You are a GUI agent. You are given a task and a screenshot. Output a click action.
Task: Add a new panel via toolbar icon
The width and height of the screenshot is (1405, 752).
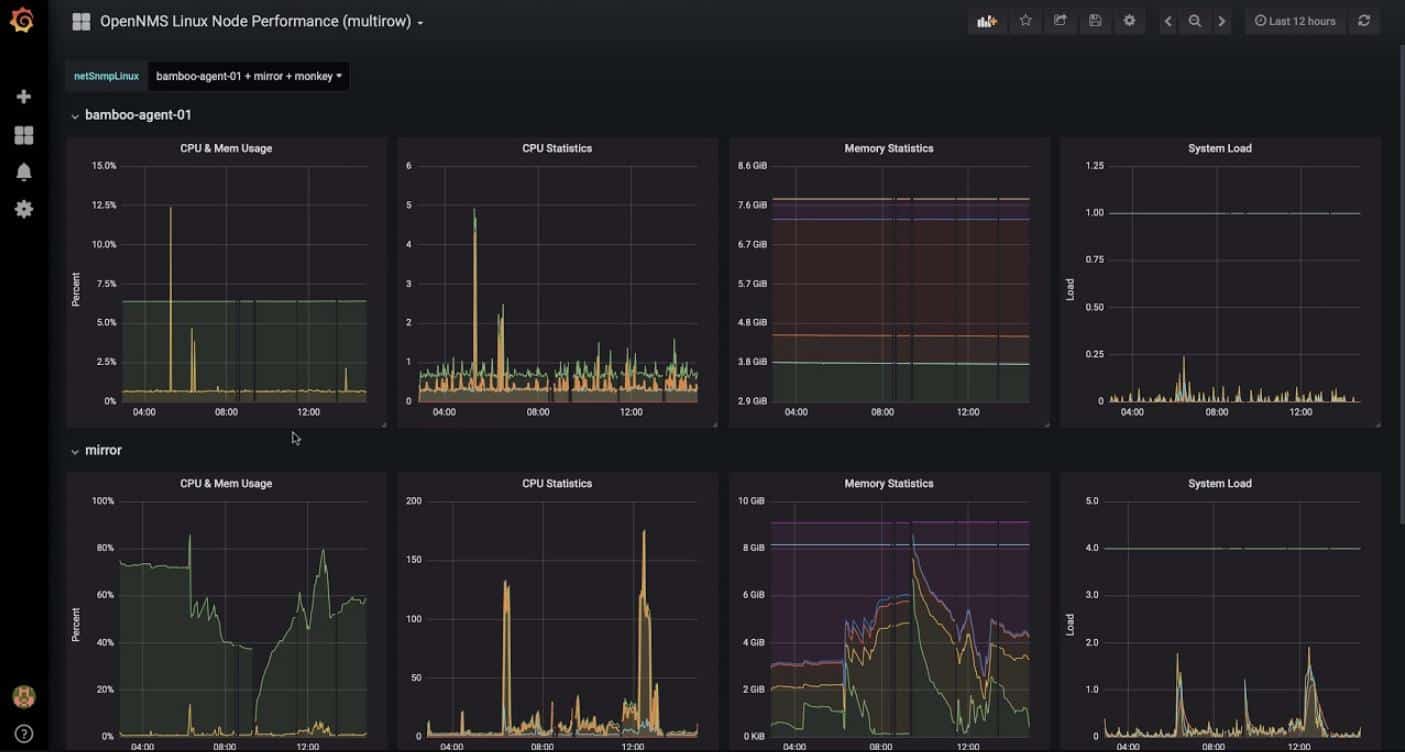pos(986,20)
